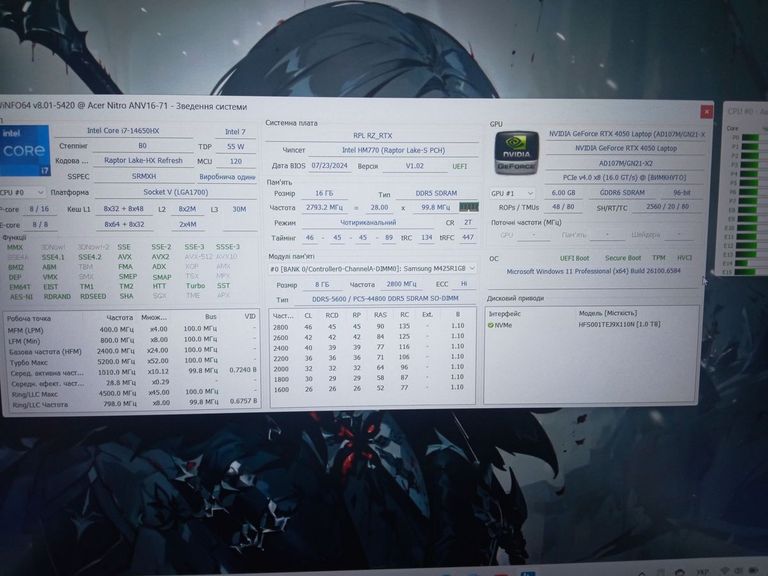Click the memory type 'DDR5 SDRAM'
The image size is (768, 576).
pyautogui.click(x=436, y=193)
